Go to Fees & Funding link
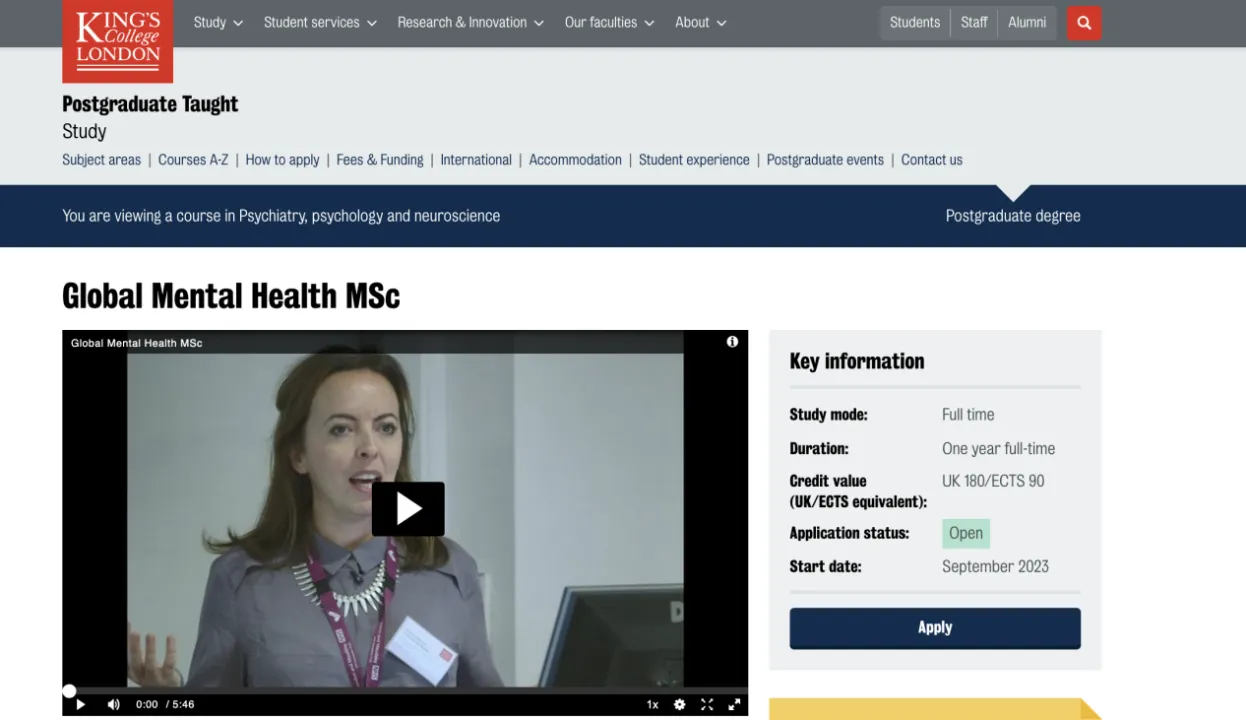 (380, 160)
